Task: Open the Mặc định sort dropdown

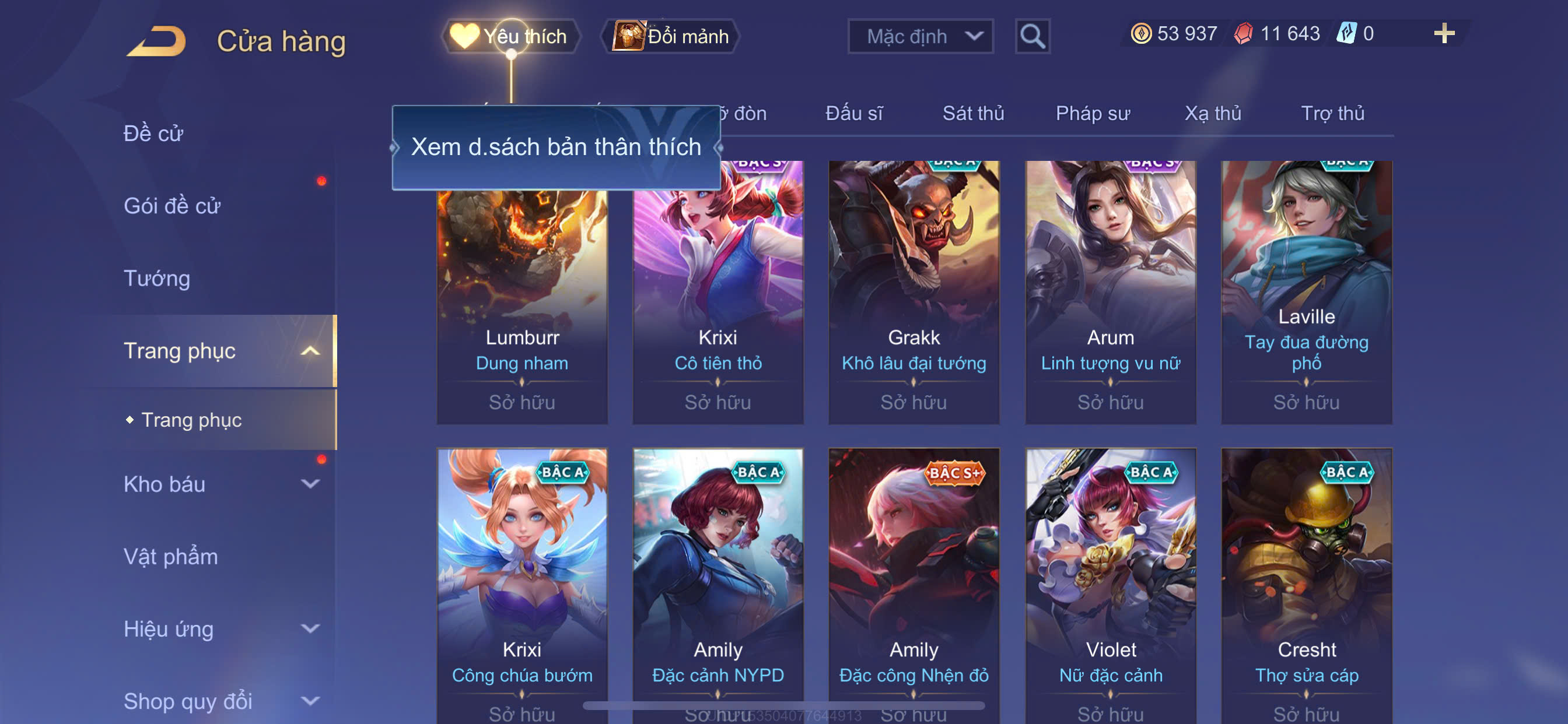Action: pos(921,37)
